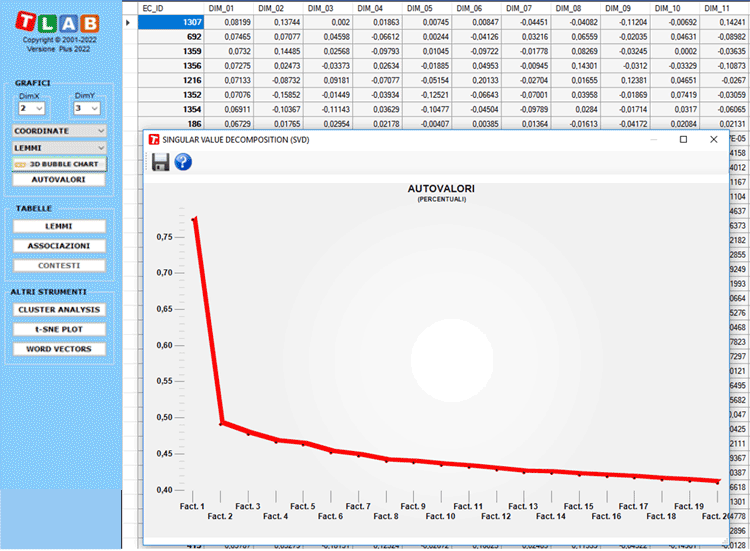Open the LEMMI table button under Tabelle
The image size is (750, 551).
click(x=59, y=226)
